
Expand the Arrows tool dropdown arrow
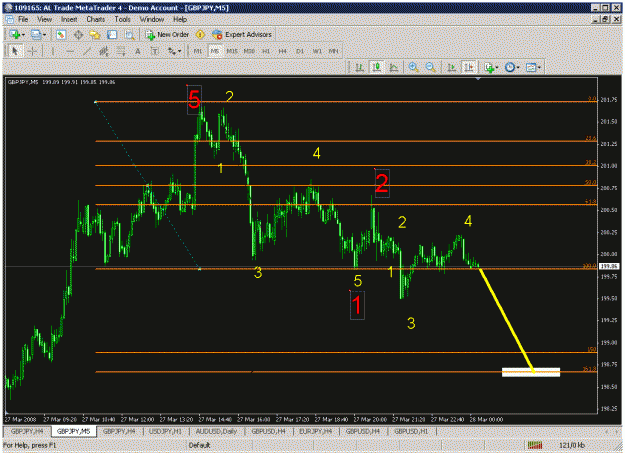(179, 51)
